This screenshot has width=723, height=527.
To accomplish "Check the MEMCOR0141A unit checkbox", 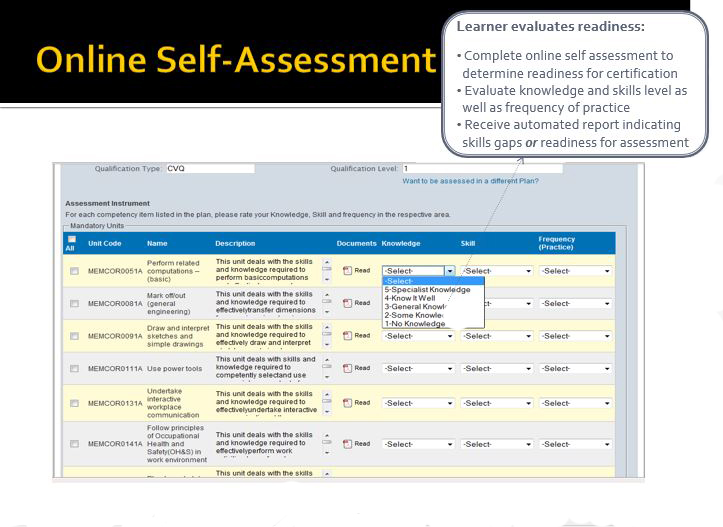I will click(x=74, y=444).
